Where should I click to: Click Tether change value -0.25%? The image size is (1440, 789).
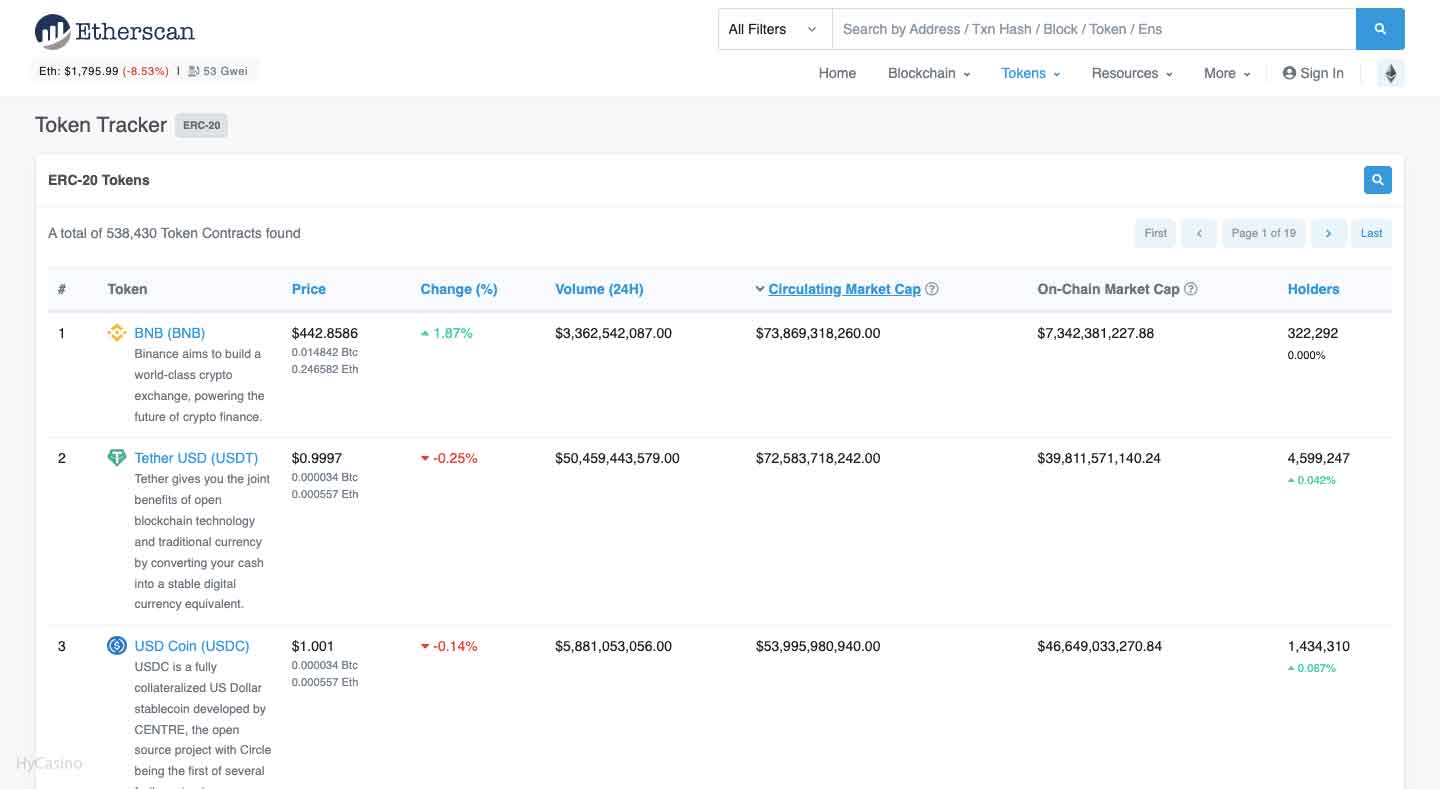(449, 458)
